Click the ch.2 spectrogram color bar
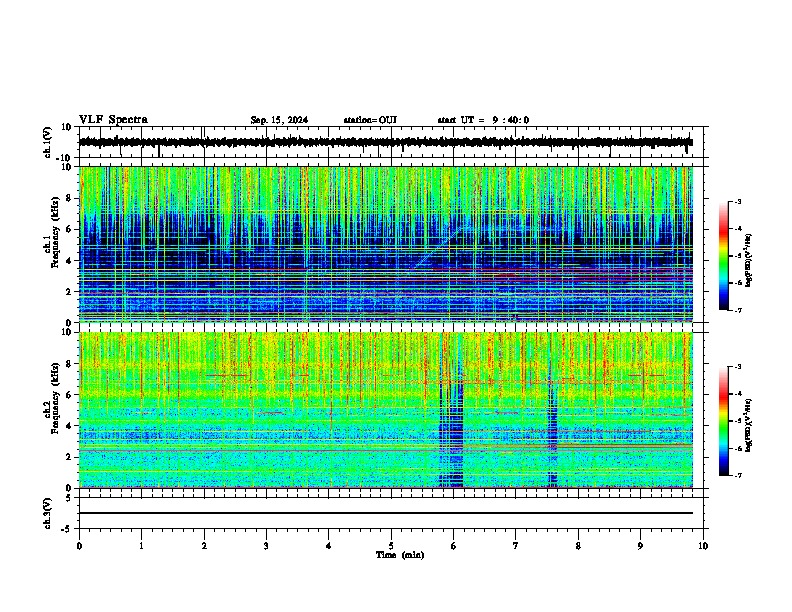792x612 pixels. click(724, 421)
